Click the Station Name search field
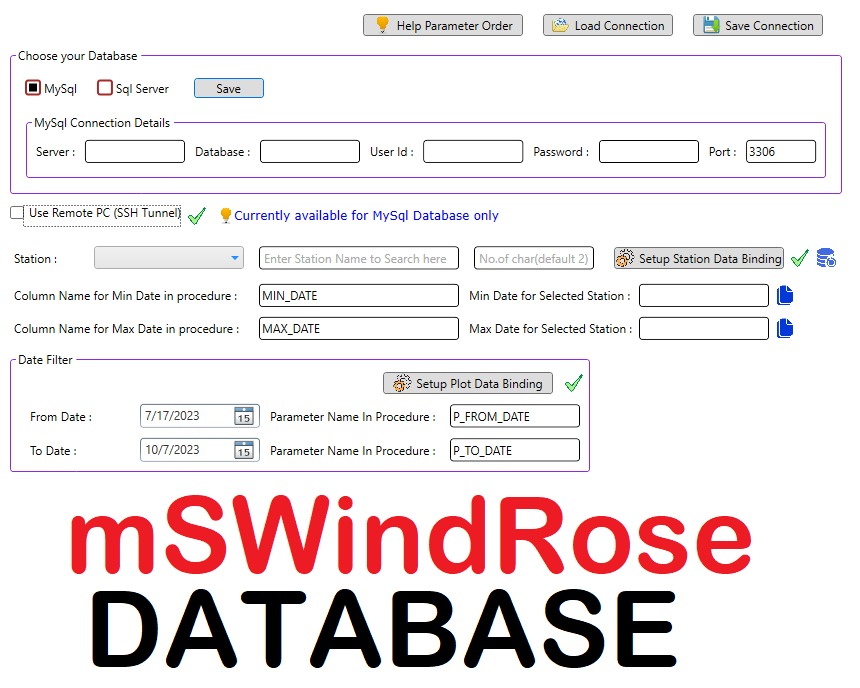This screenshot has width=860, height=688. 359,258
